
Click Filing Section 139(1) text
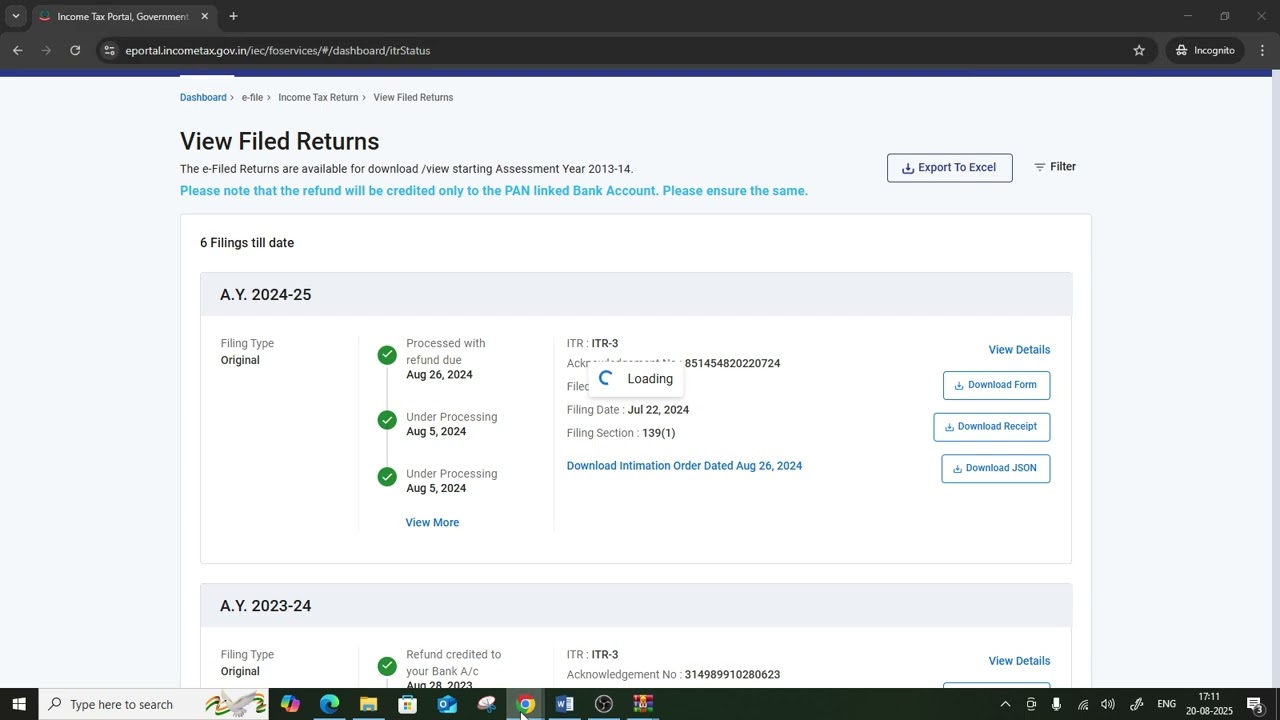tap(621, 433)
